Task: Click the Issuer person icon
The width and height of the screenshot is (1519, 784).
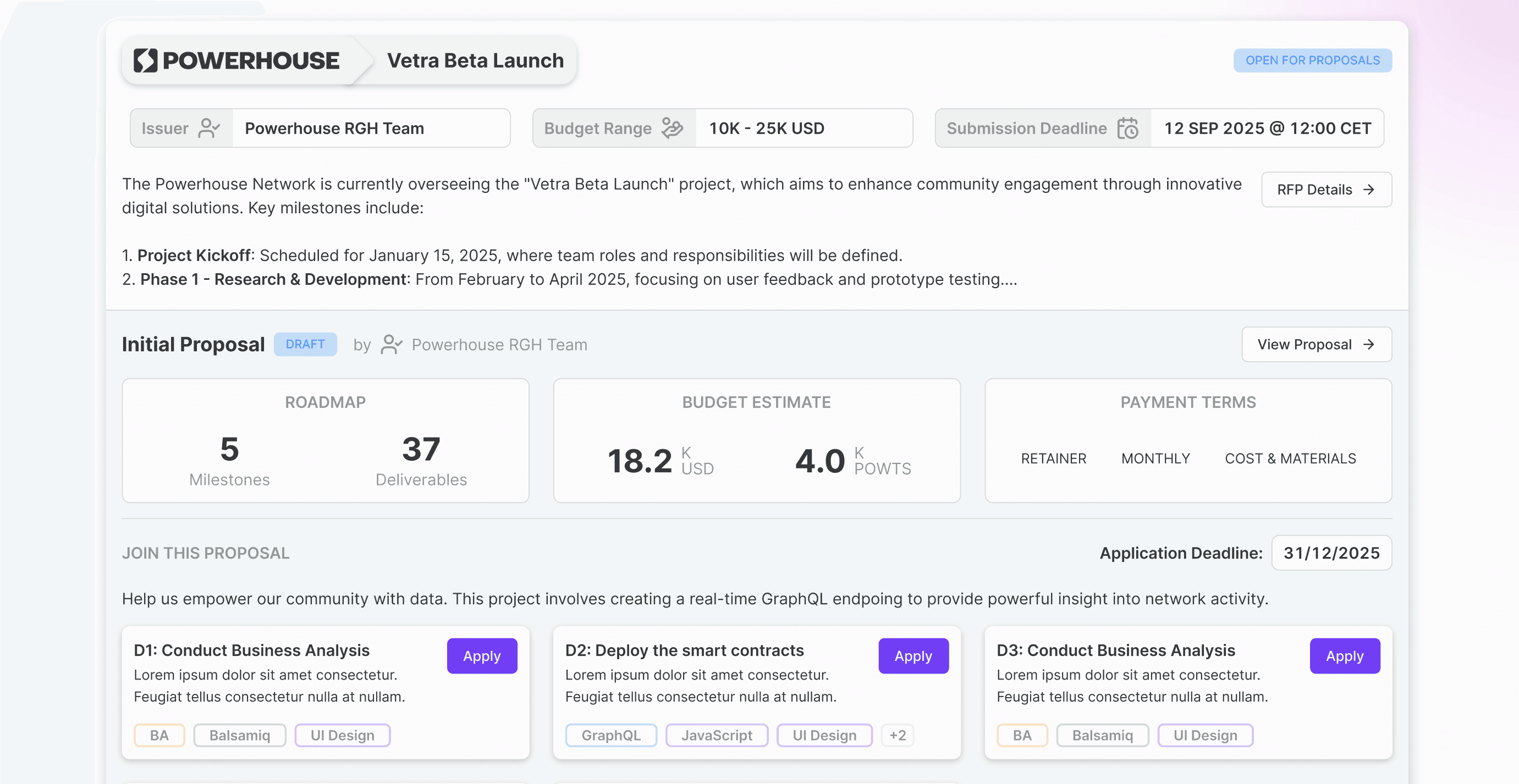Action: tap(209, 128)
